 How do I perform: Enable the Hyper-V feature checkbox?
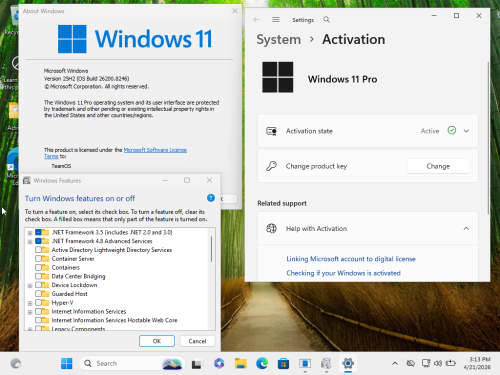pos(38,303)
